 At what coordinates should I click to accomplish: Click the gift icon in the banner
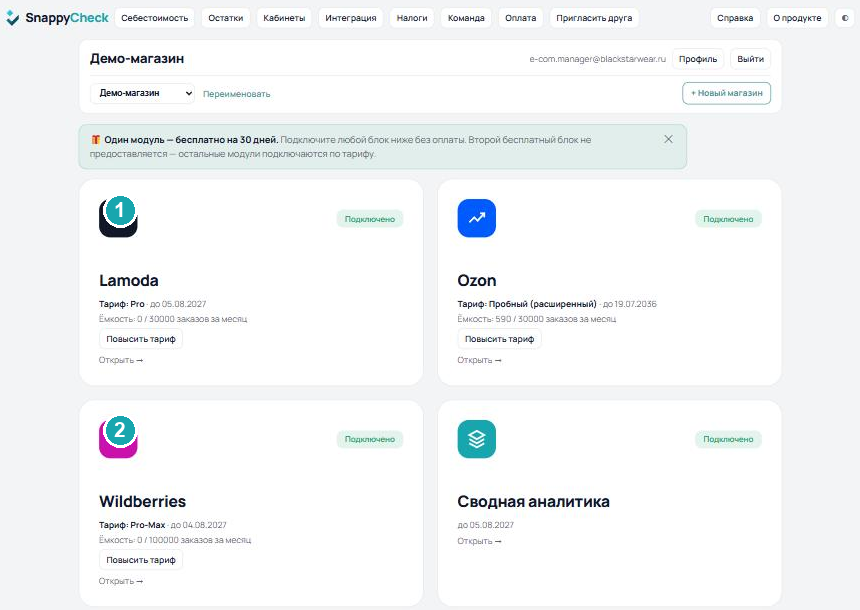(95, 140)
